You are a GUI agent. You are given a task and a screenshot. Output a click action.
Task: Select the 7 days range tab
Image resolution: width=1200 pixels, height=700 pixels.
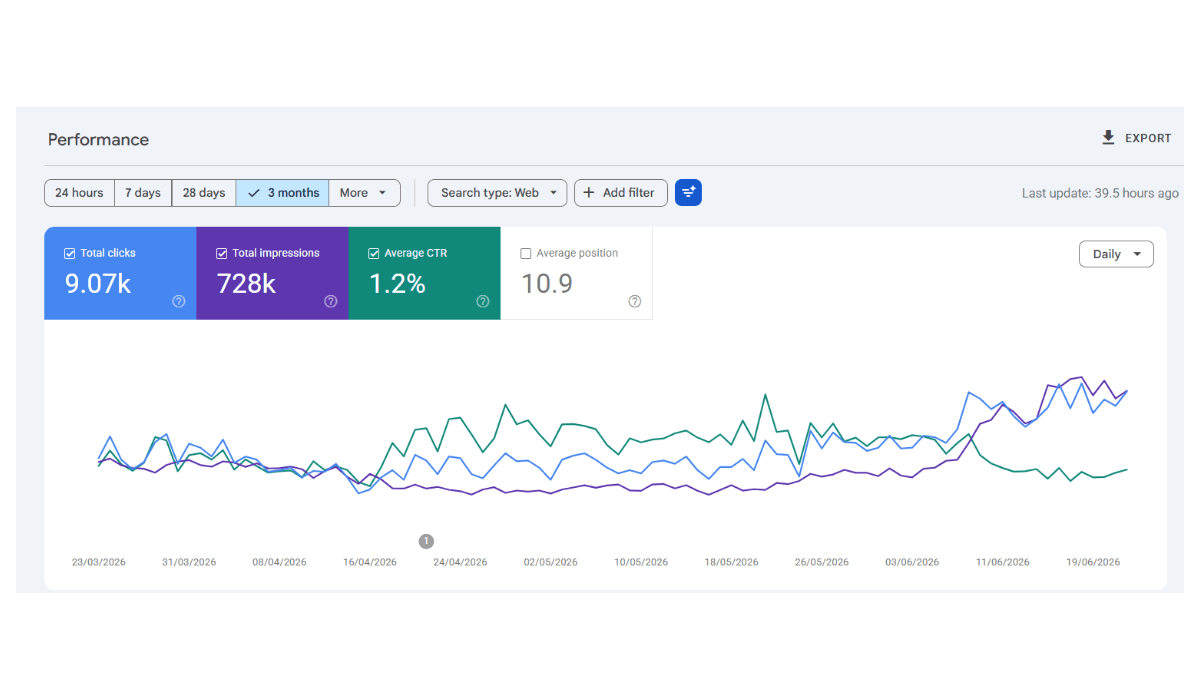(x=143, y=193)
